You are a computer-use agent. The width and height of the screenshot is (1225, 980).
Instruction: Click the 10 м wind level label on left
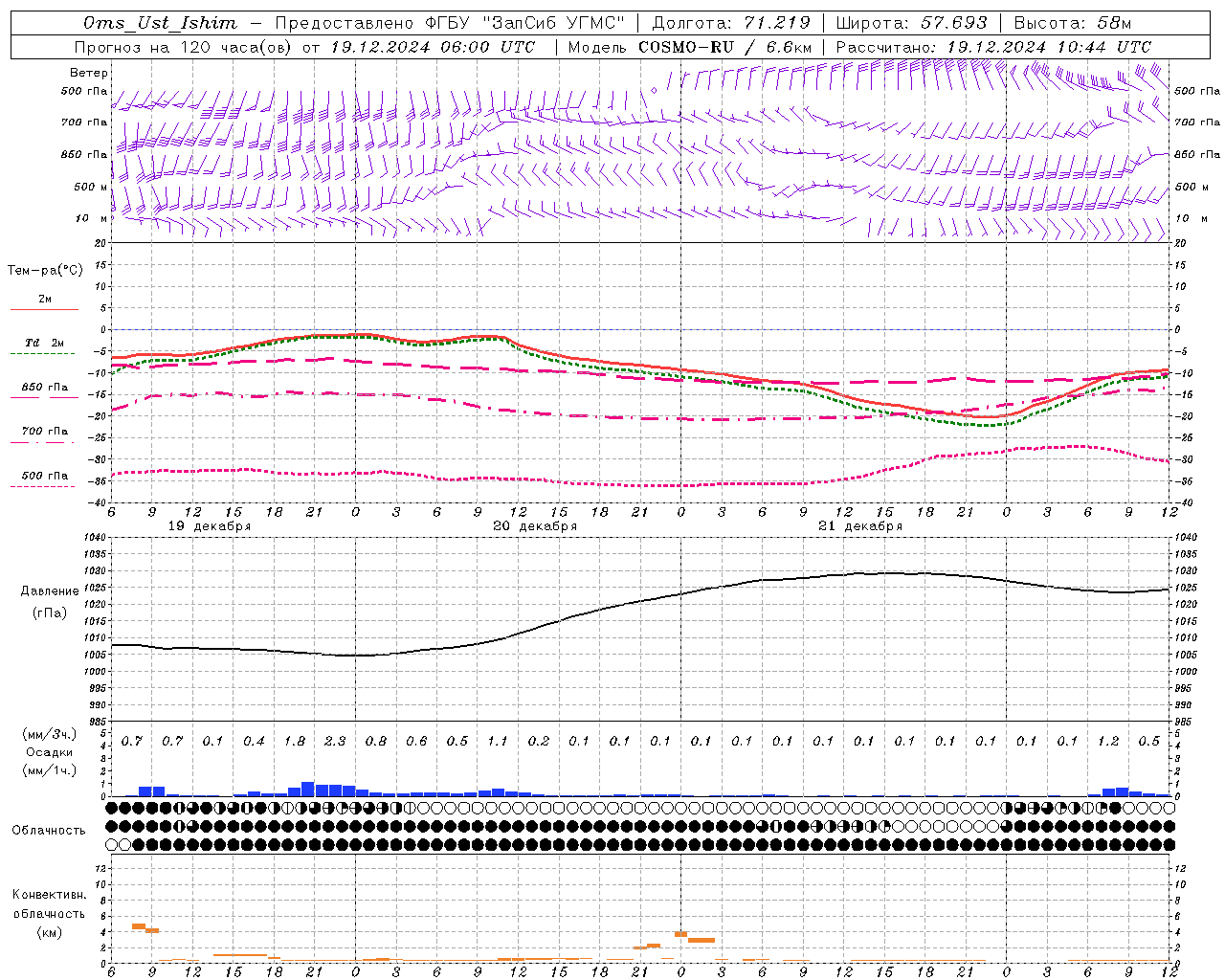(x=92, y=218)
